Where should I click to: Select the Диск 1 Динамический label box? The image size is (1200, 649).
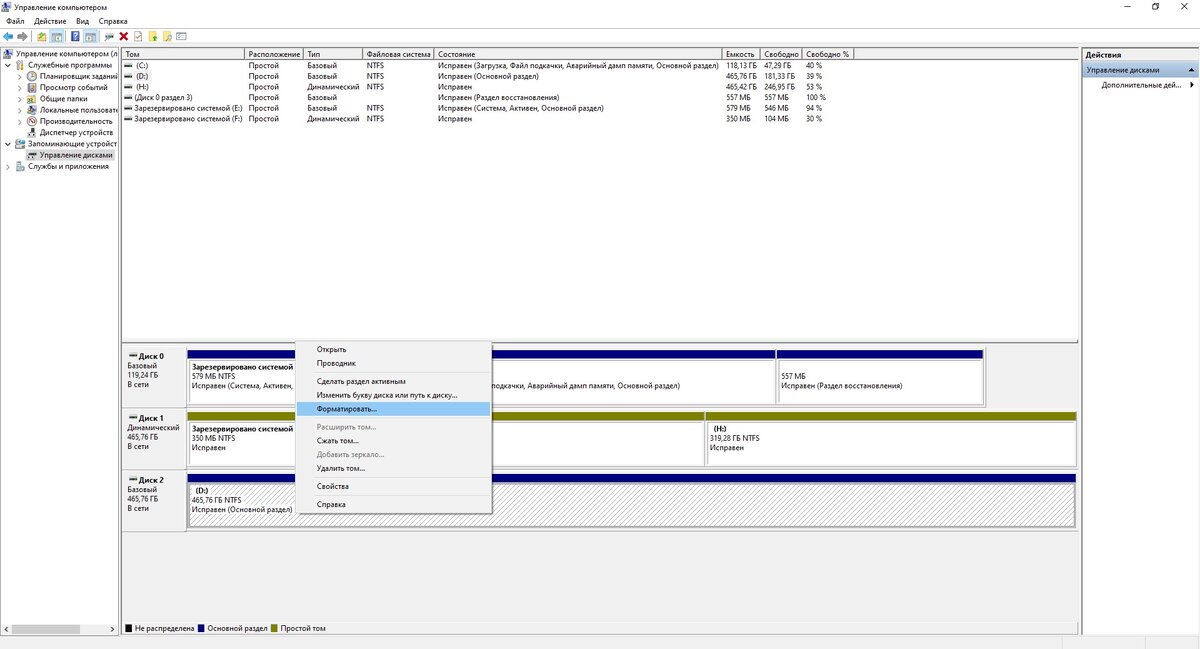[x=154, y=438]
